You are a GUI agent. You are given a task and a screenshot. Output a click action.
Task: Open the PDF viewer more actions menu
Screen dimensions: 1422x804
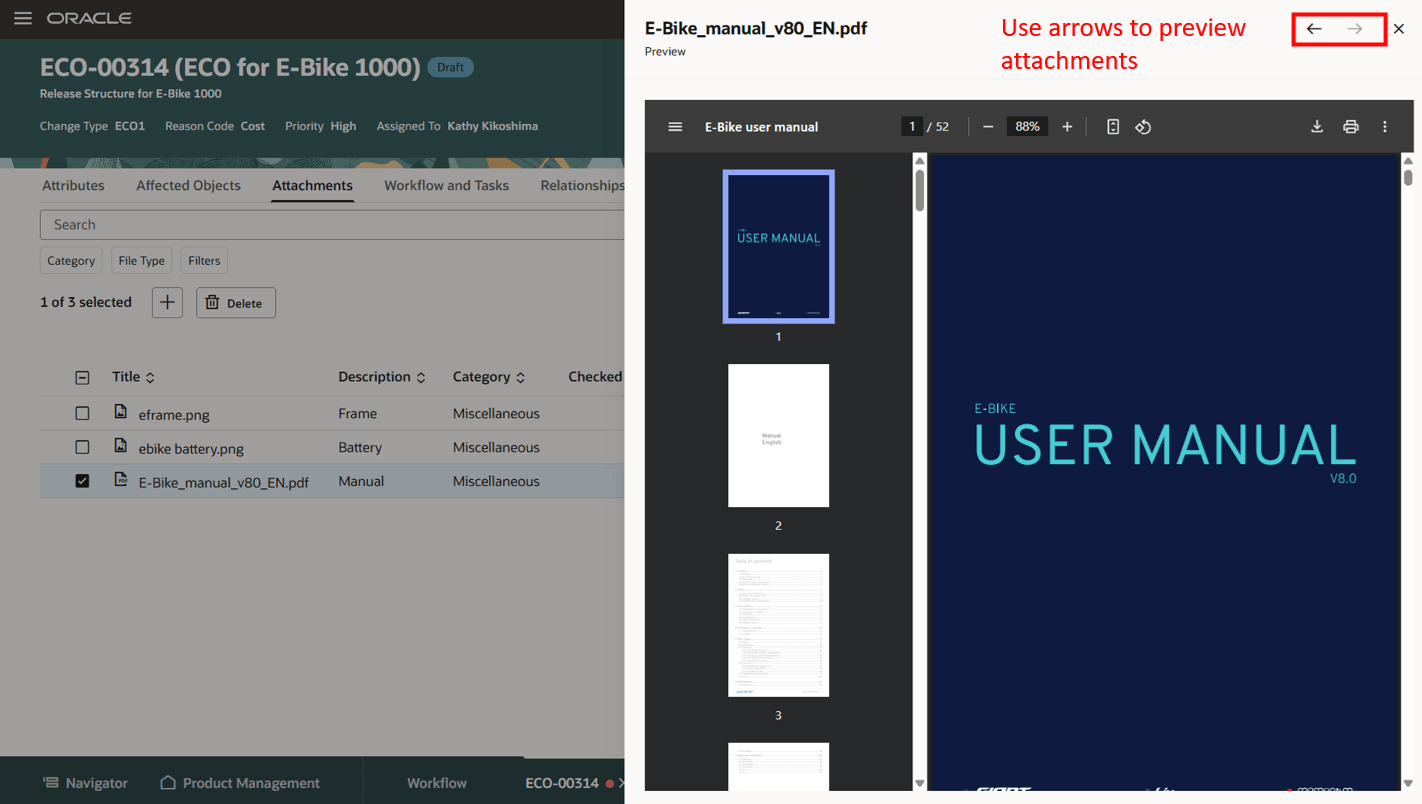[x=1385, y=127]
